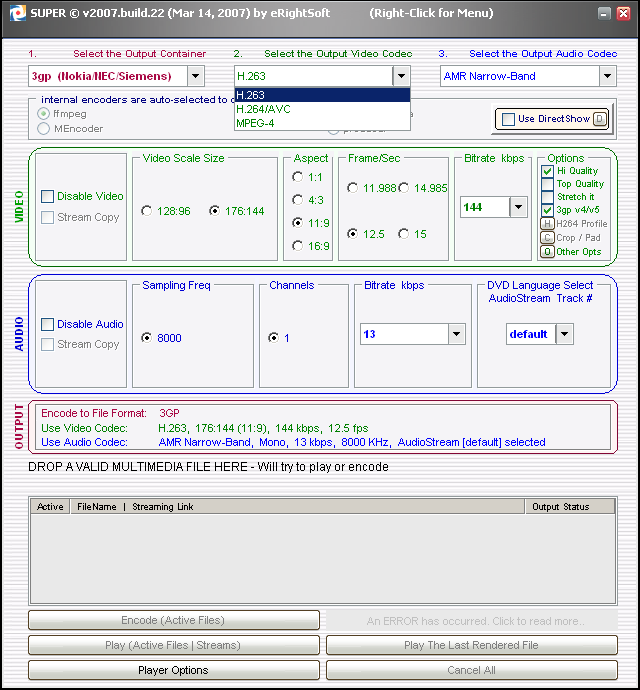
Task: Choose MPEG-4 from the codec list
Action: point(323,123)
